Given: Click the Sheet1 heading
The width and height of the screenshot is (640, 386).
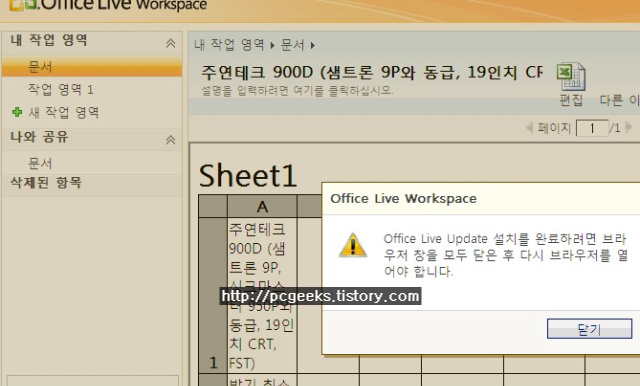Looking at the screenshot, I should click(x=247, y=175).
